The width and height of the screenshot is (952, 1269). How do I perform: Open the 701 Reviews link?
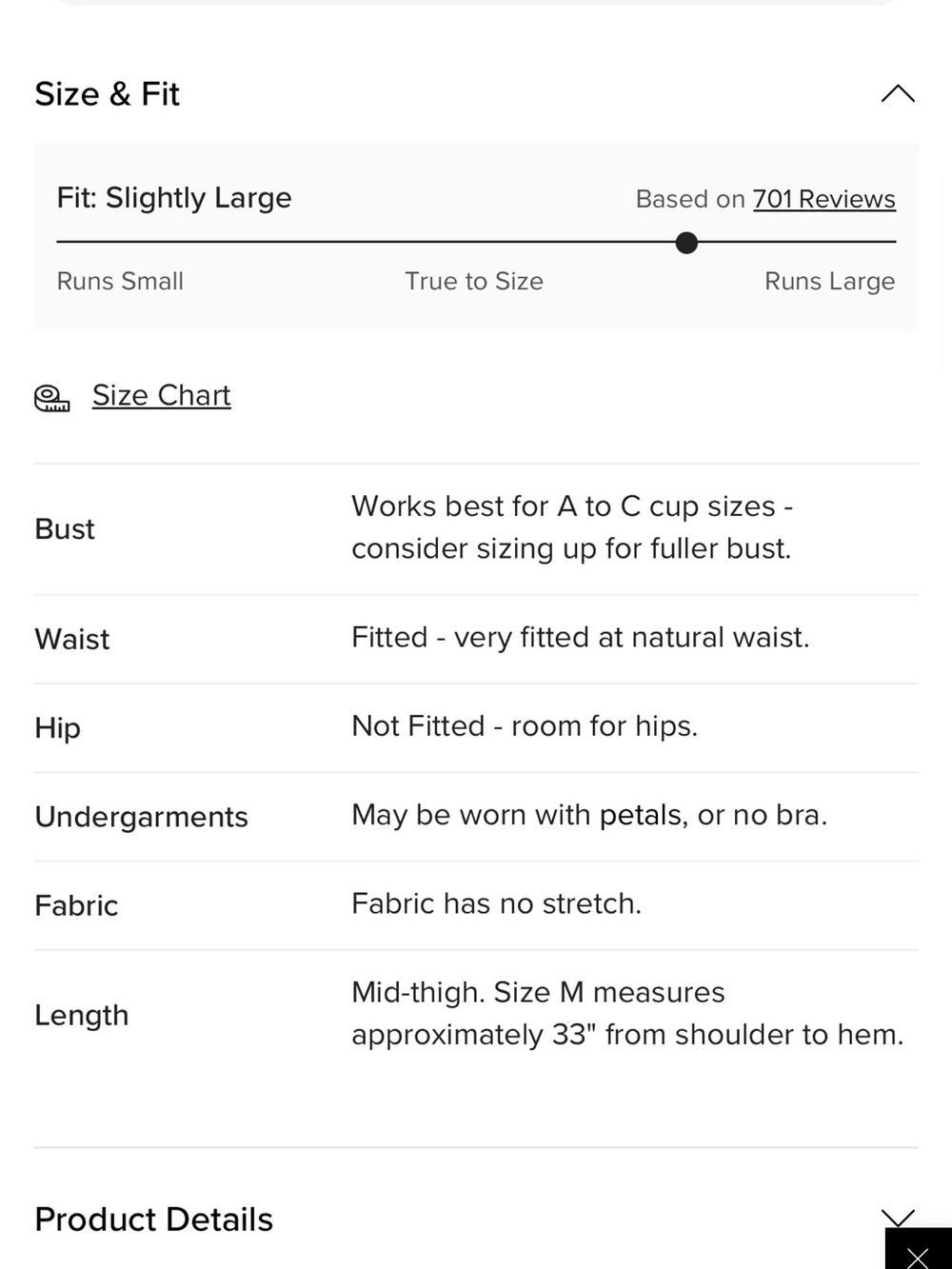[824, 199]
